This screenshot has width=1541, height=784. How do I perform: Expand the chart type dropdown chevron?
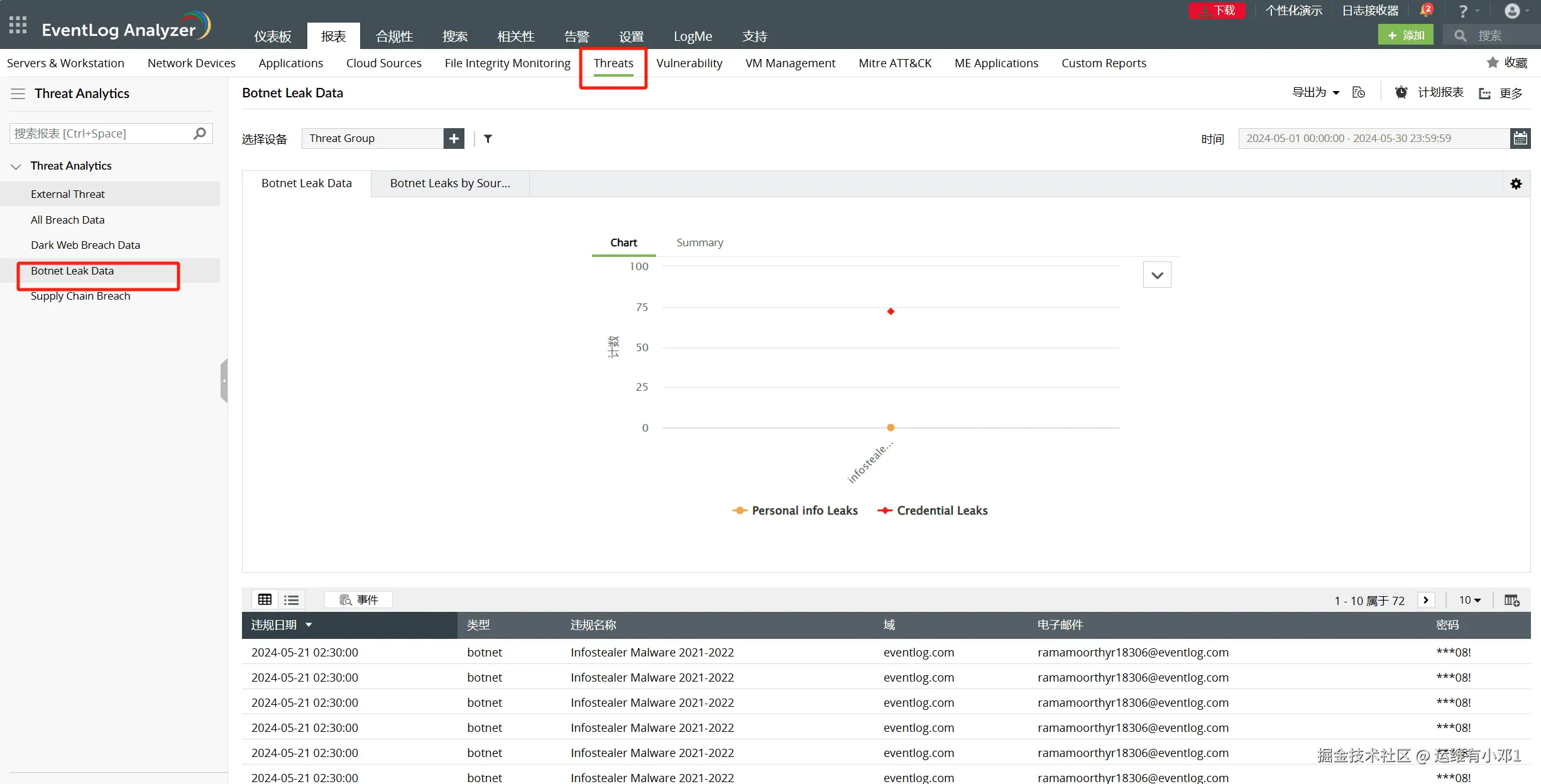[x=1156, y=275]
